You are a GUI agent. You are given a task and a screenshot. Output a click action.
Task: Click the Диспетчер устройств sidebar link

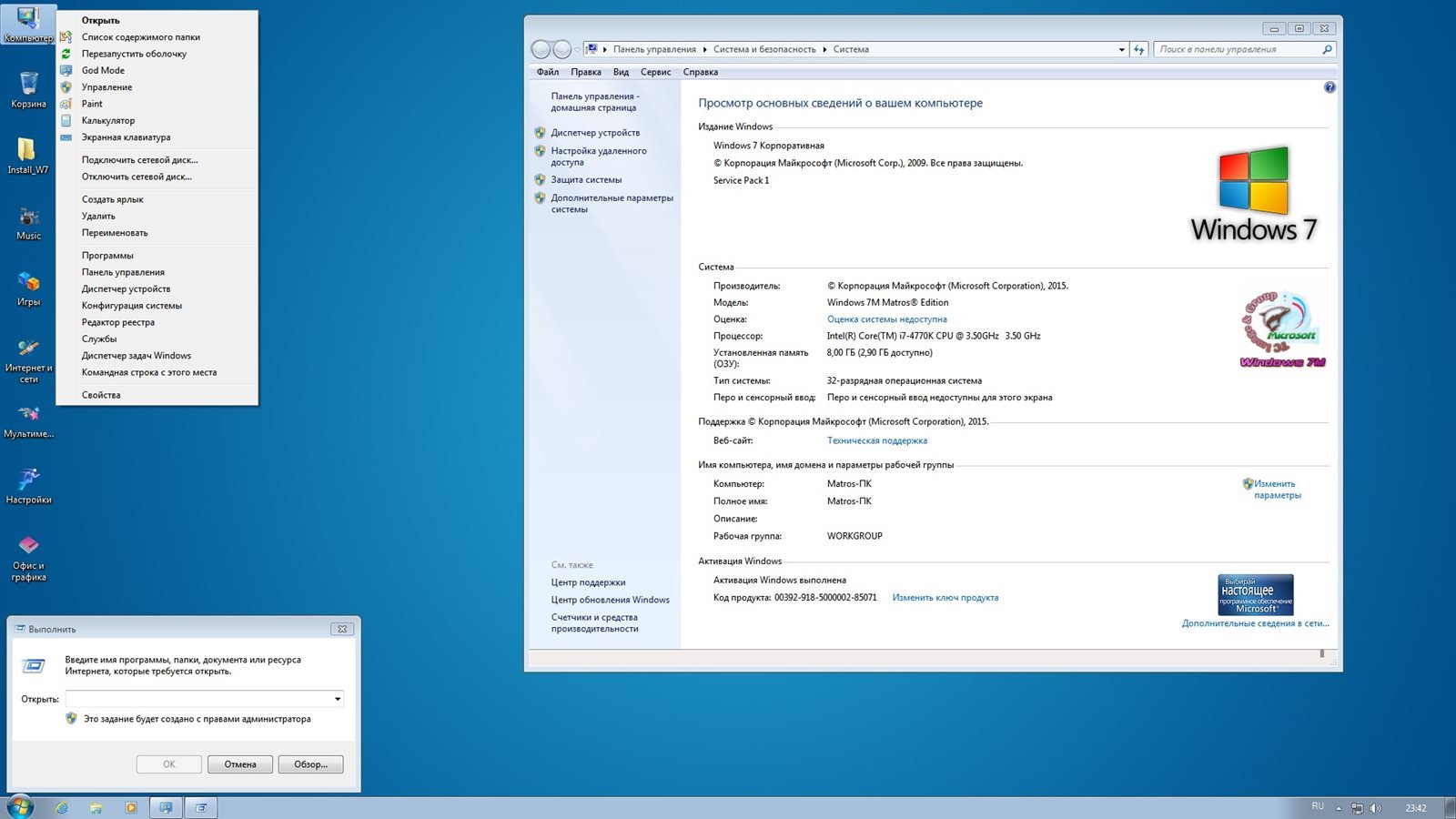click(x=594, y=133)
